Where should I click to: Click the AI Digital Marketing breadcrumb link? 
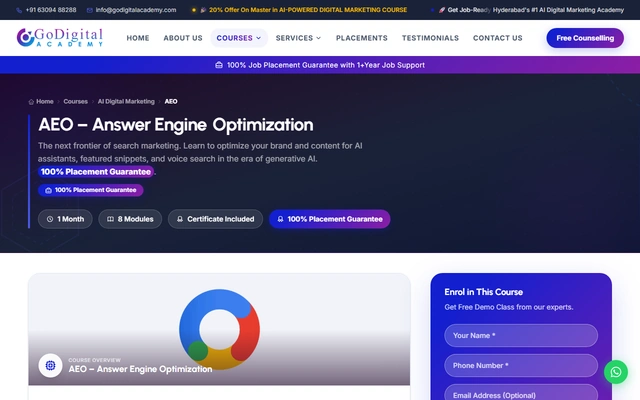coord(126,102)
